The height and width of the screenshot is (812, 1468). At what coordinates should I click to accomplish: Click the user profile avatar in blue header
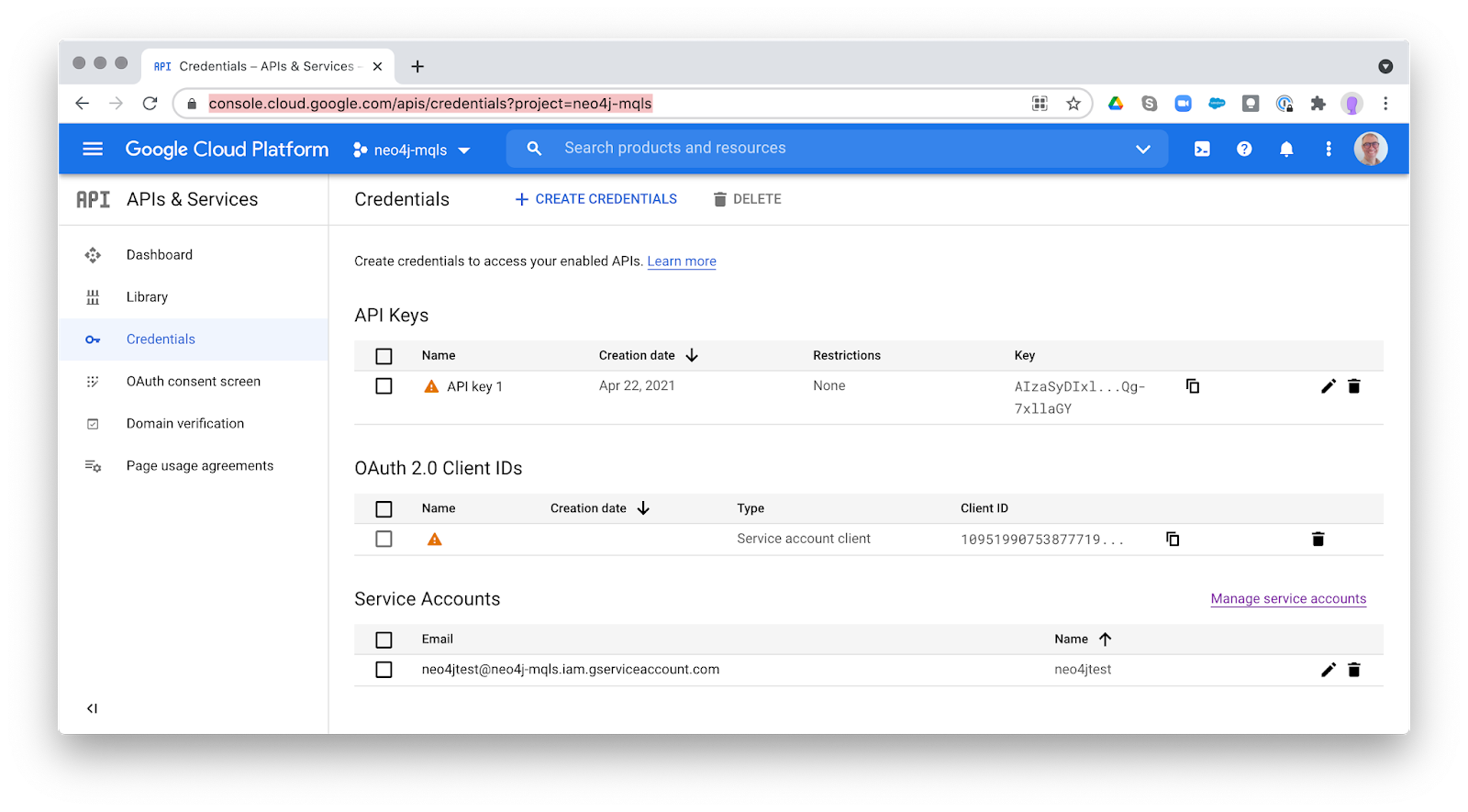[x=1371, y=149]
